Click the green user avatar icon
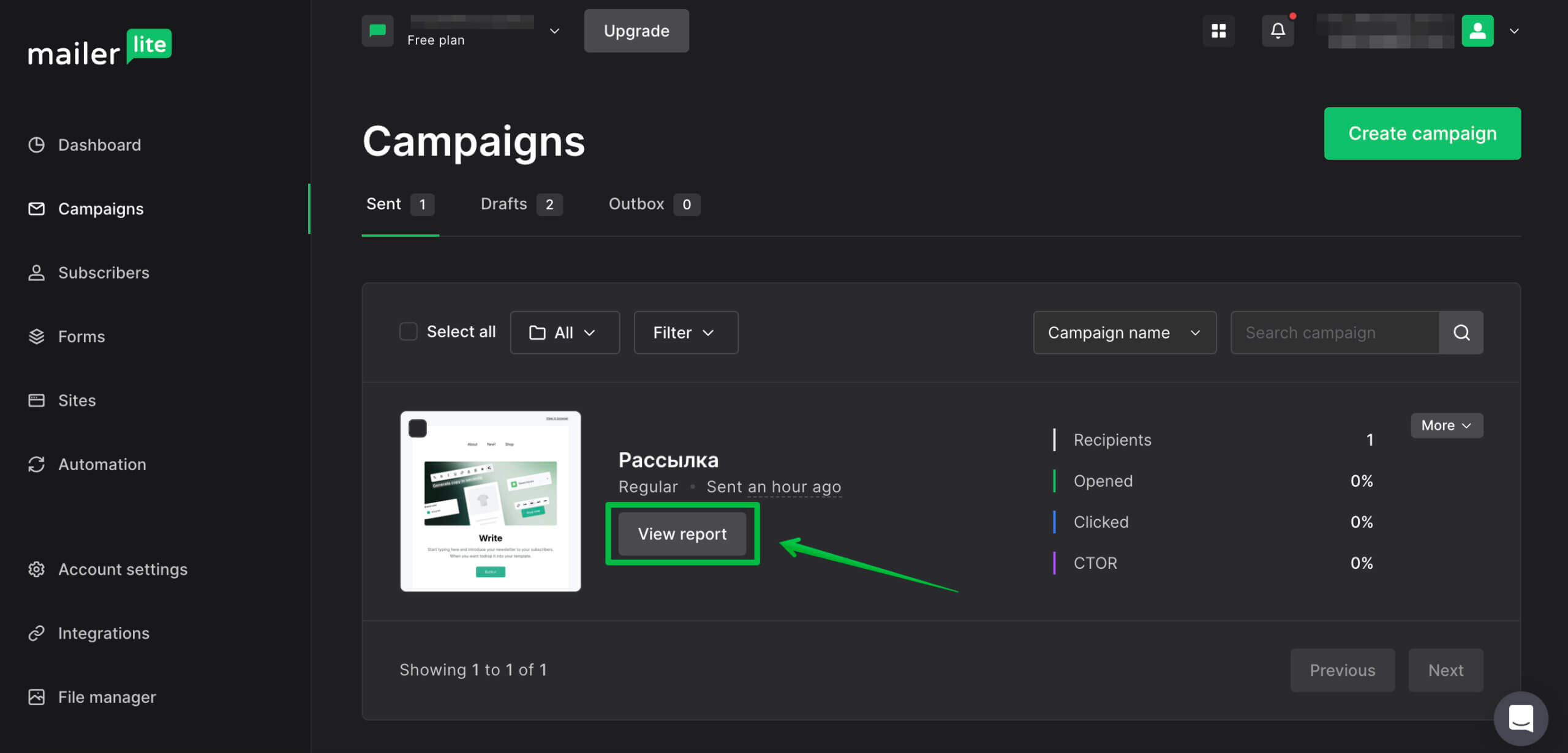 (x=1477, y=31)
